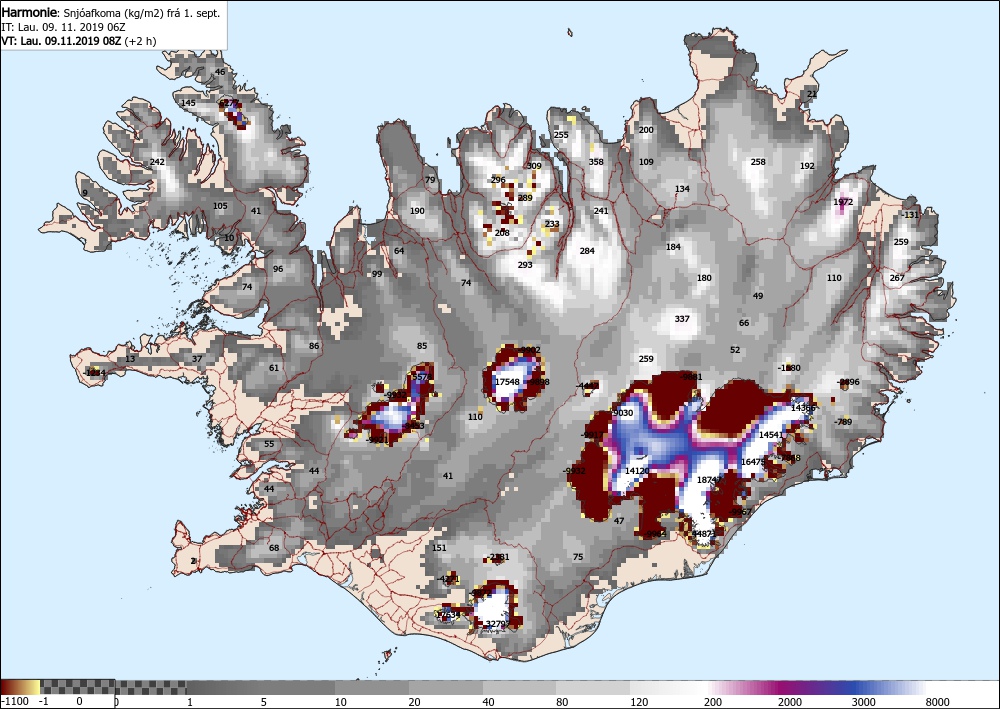1000x709 pixels.
Task: Click the map value 267
Action: tap(897, 278)
